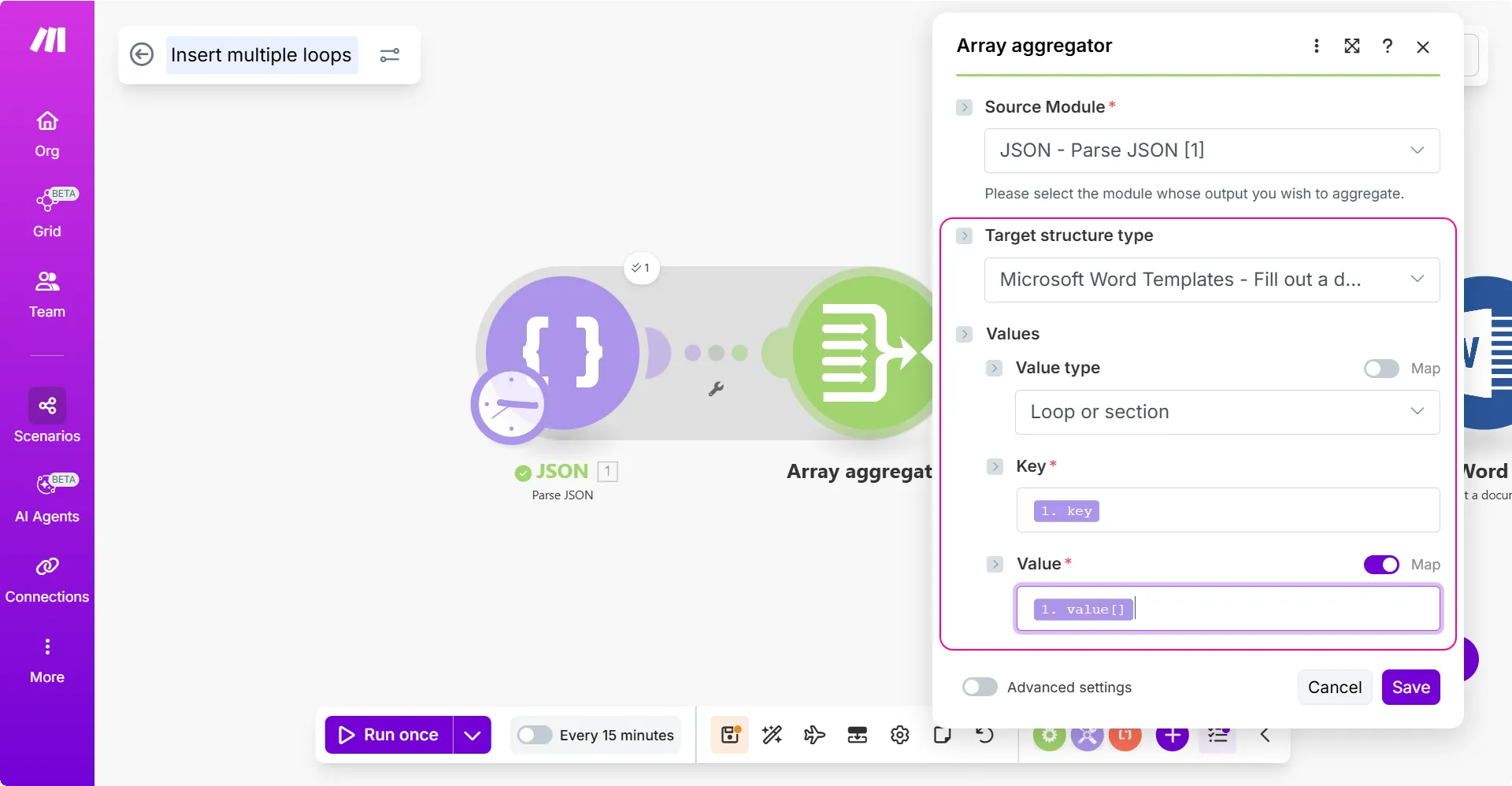Expand the Key field chevron
The image size is (1512, 786).
(x=995, y=466)
